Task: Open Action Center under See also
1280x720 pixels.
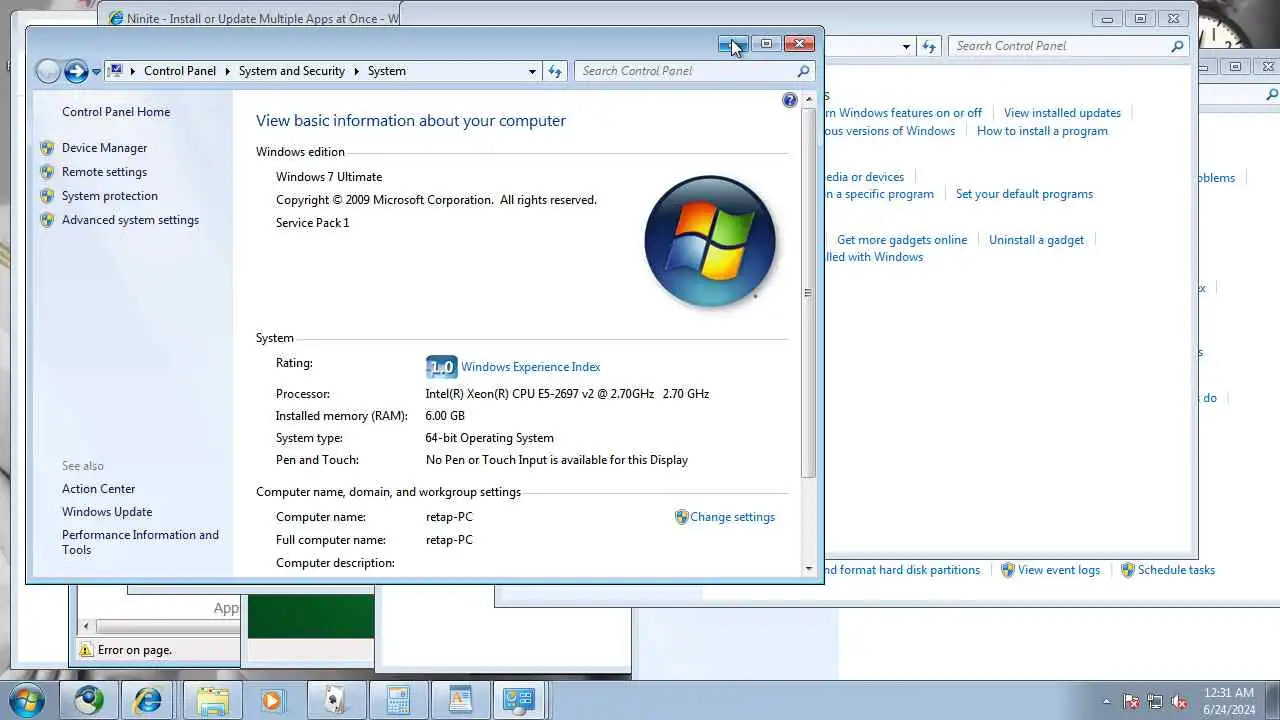Action: pos(98,489)
